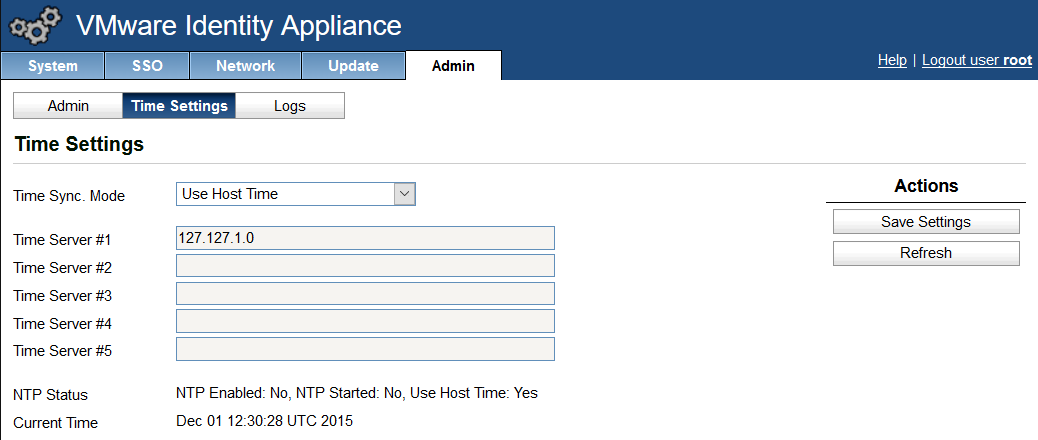
Task: Click the Time Server #4 field
Action: click(x=365, y=322)
